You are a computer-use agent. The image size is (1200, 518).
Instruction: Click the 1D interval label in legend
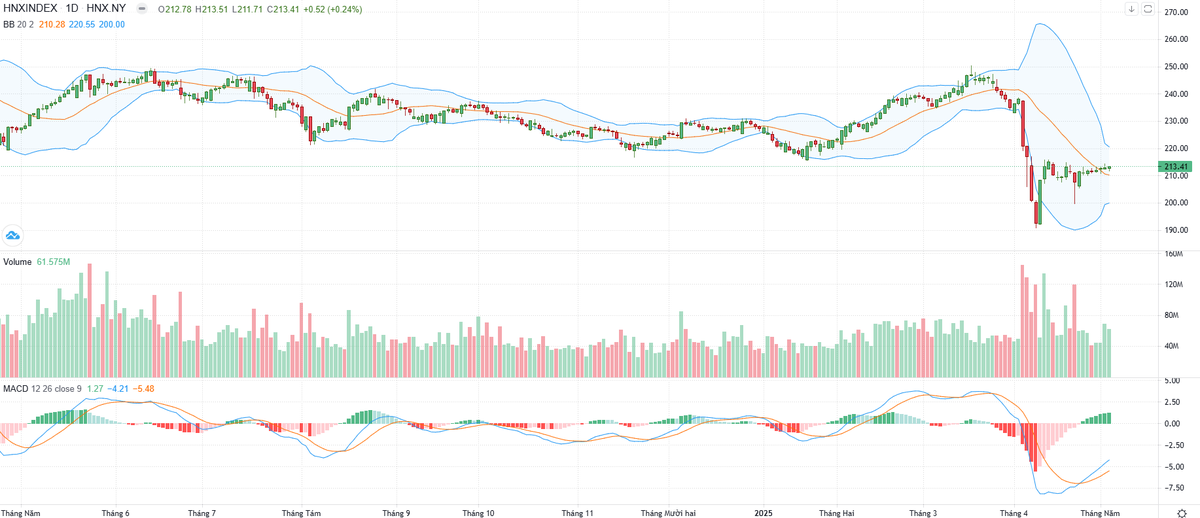(72, 9)
